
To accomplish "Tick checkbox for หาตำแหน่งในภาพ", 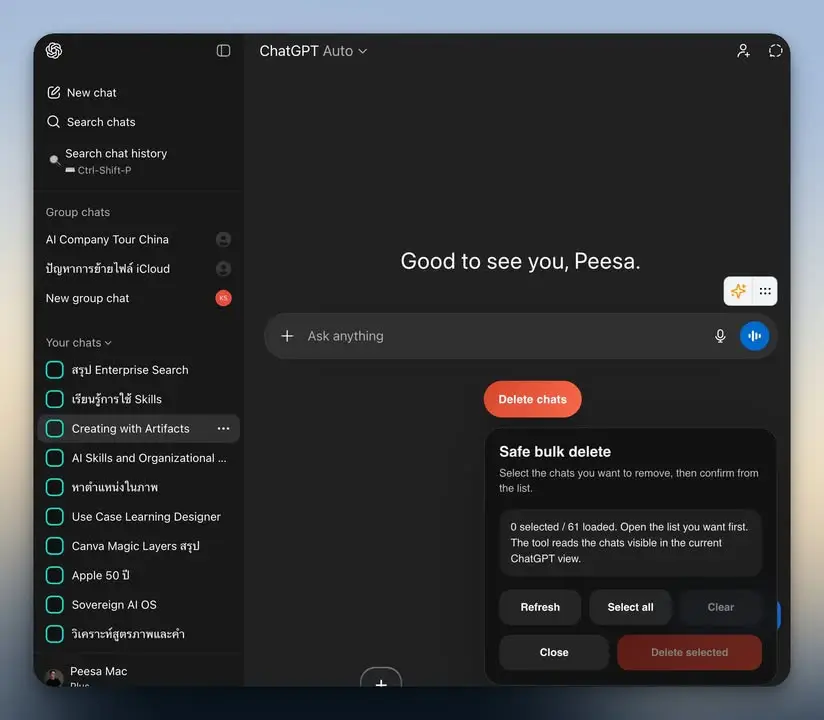I will [55, 487].
